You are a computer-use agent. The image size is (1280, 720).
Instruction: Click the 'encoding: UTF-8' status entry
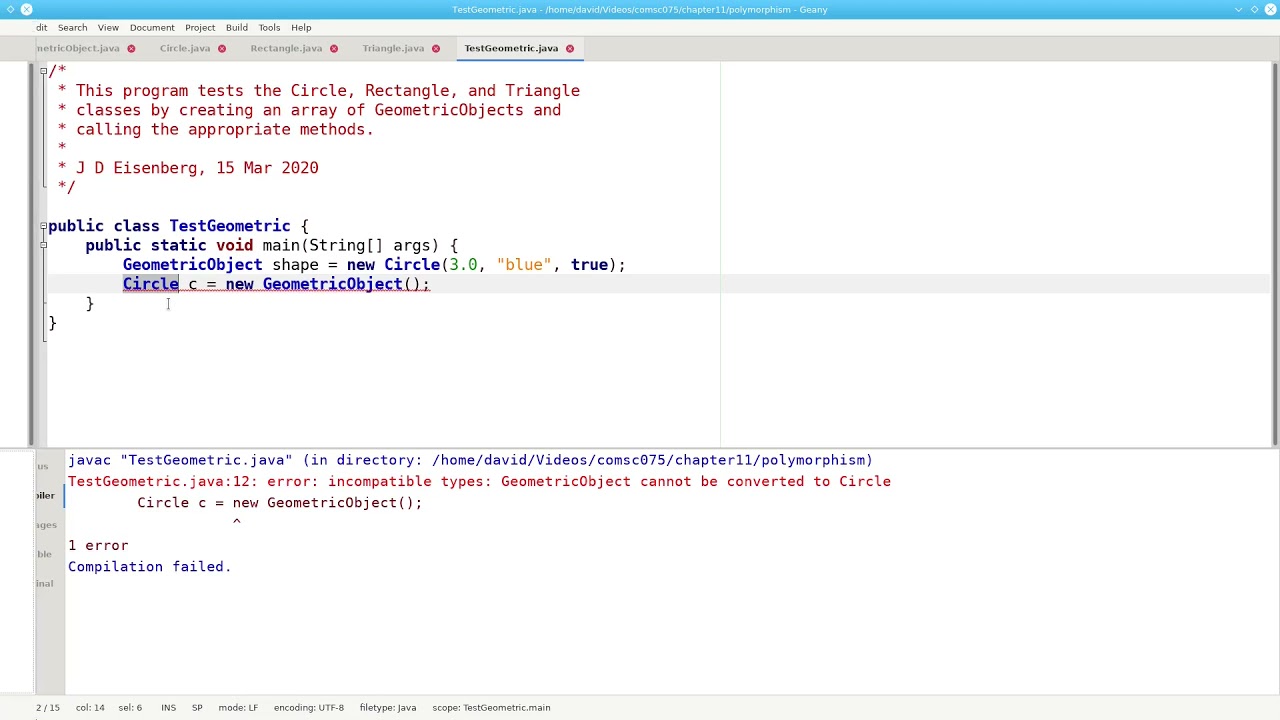[309, 707]
